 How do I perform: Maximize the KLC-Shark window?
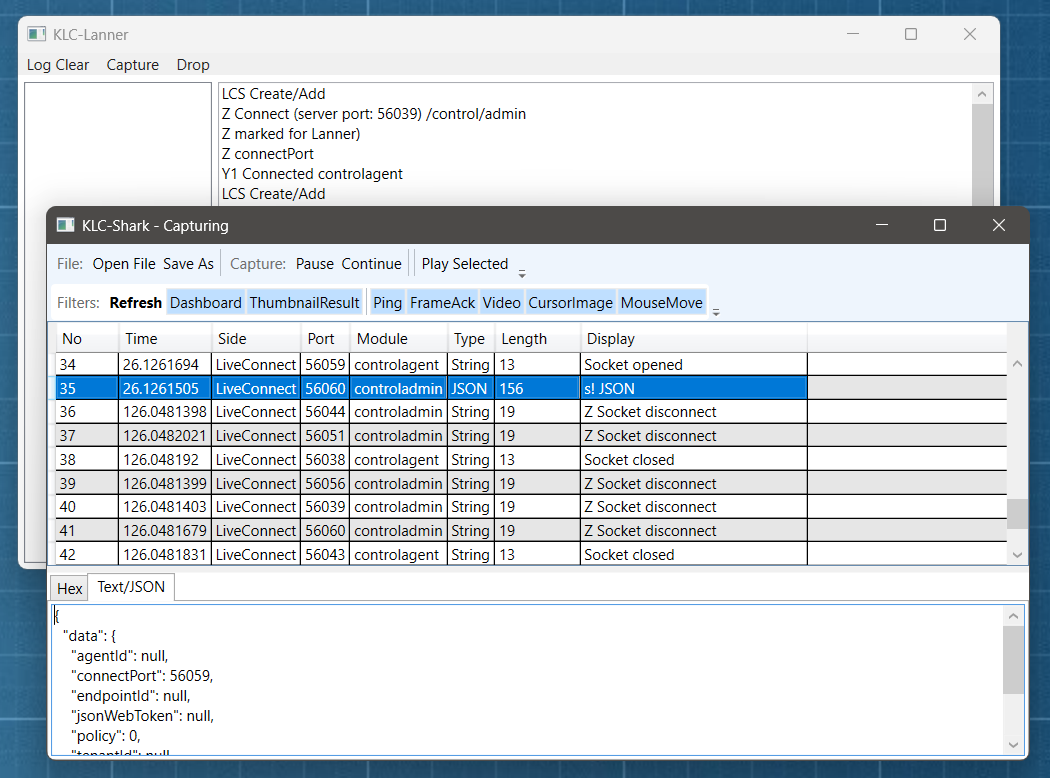click(940, 225)
